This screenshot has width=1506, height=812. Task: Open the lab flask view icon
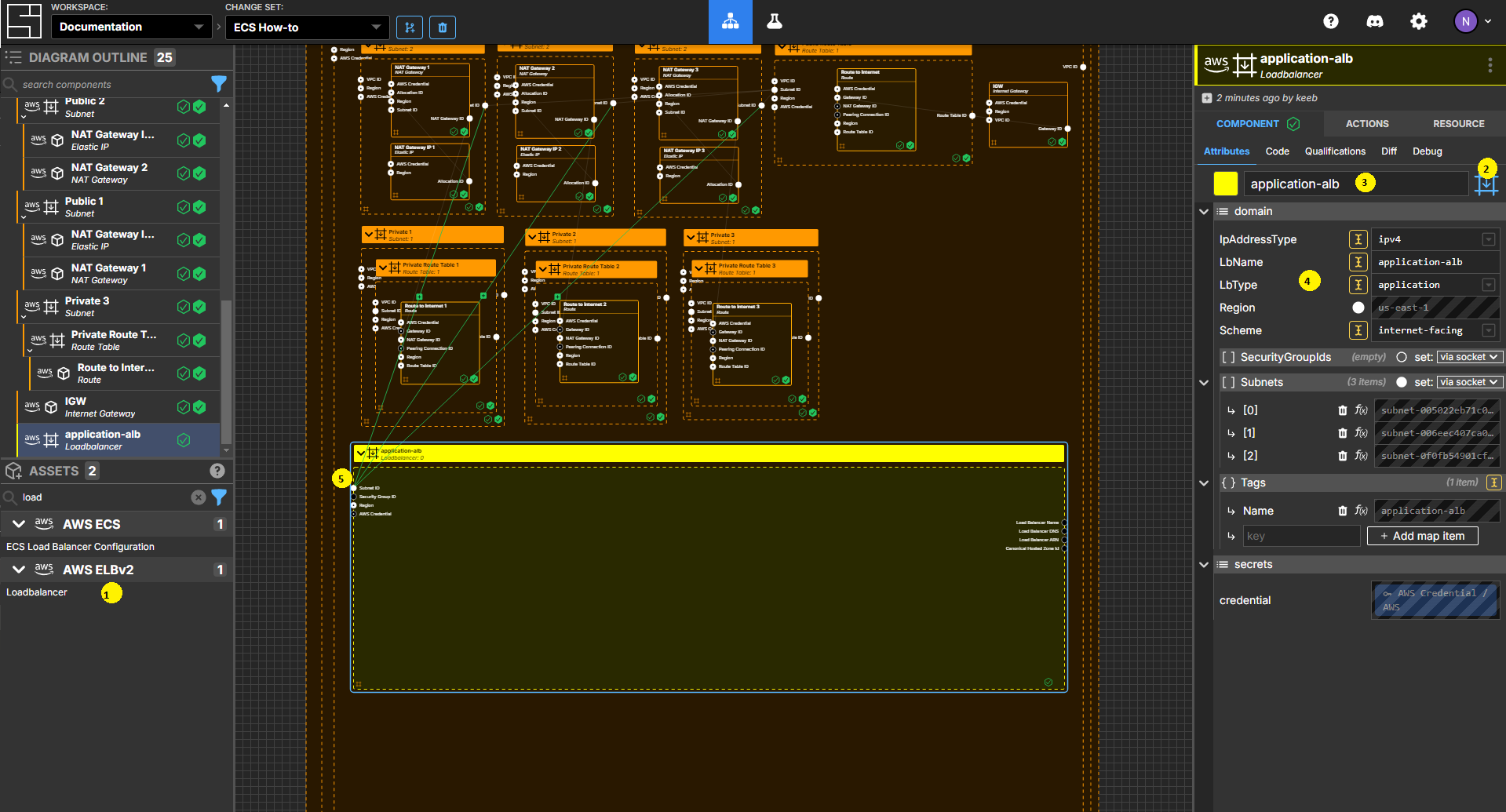click(x=775, y=22)
